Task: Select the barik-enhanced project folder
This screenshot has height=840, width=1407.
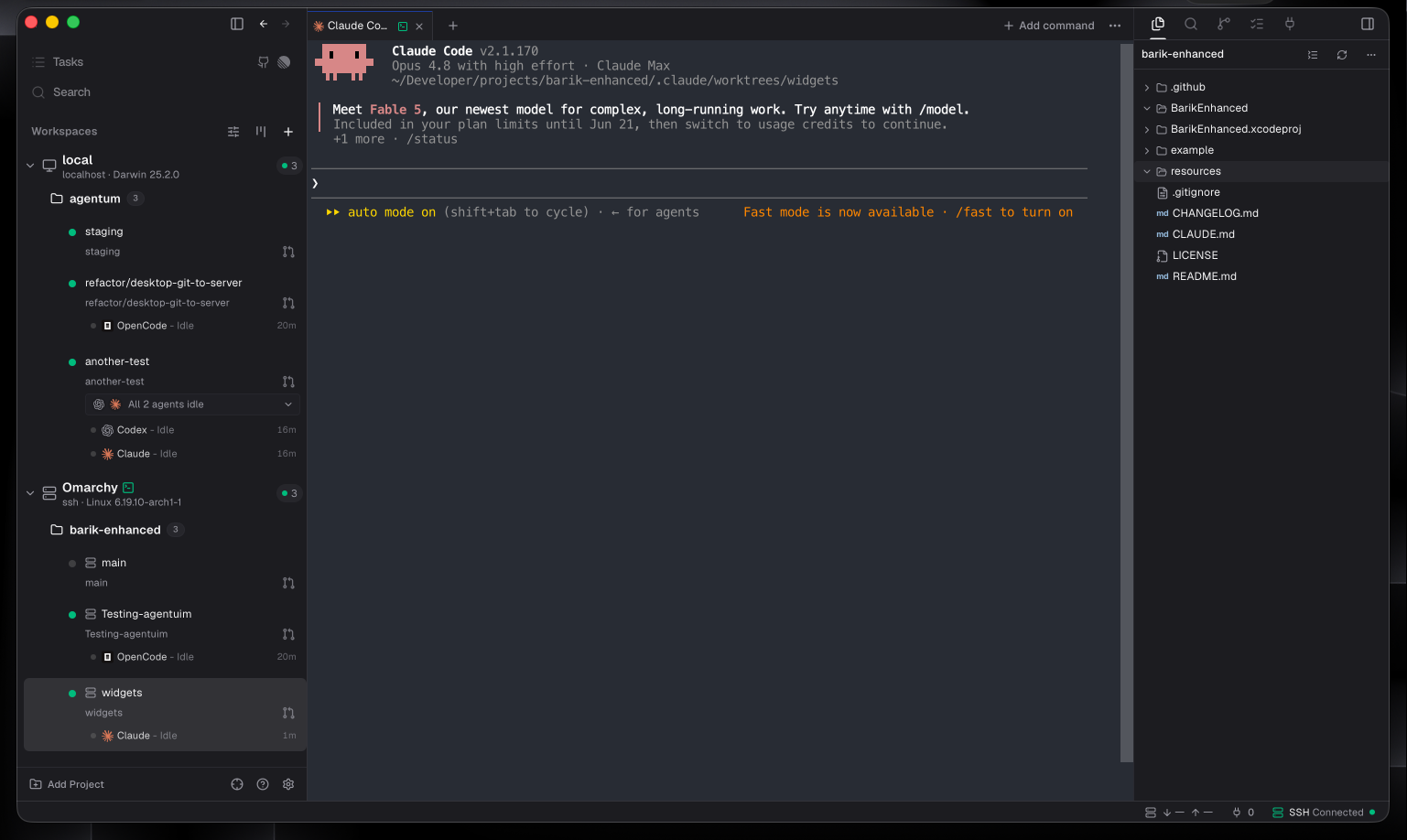Action: pos(114,530)
